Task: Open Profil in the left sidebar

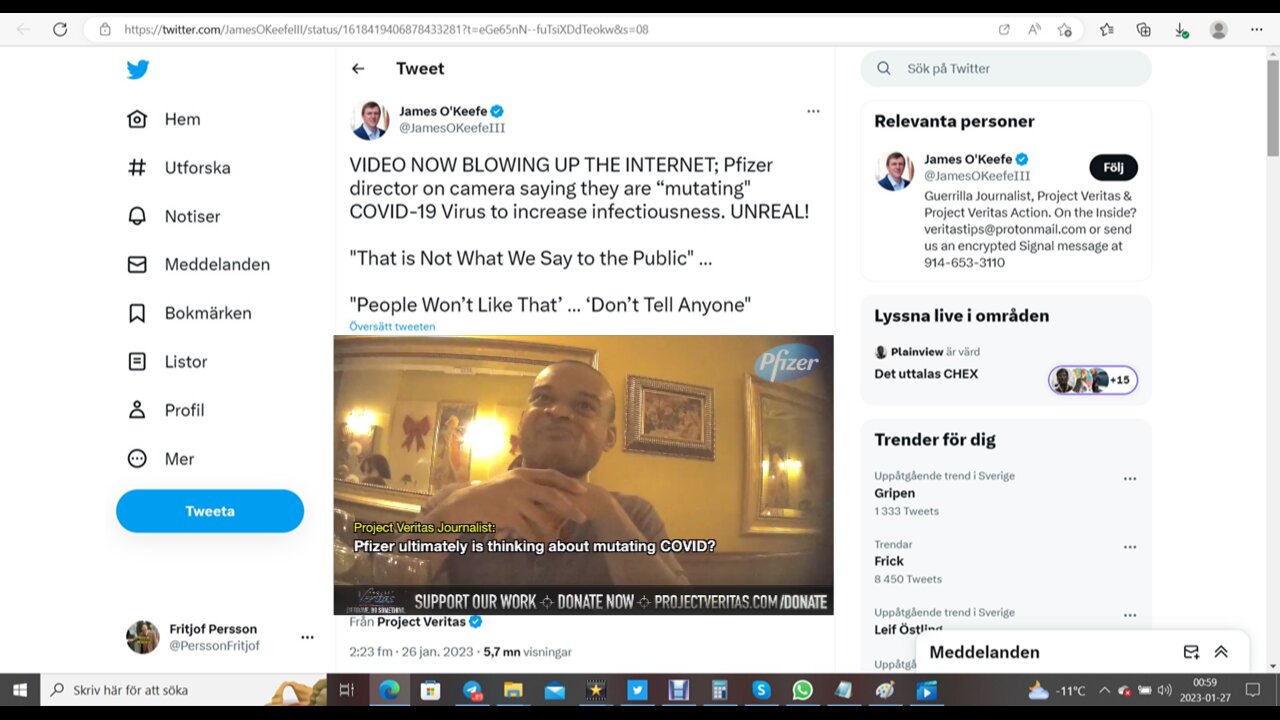Action: [165, 410]
